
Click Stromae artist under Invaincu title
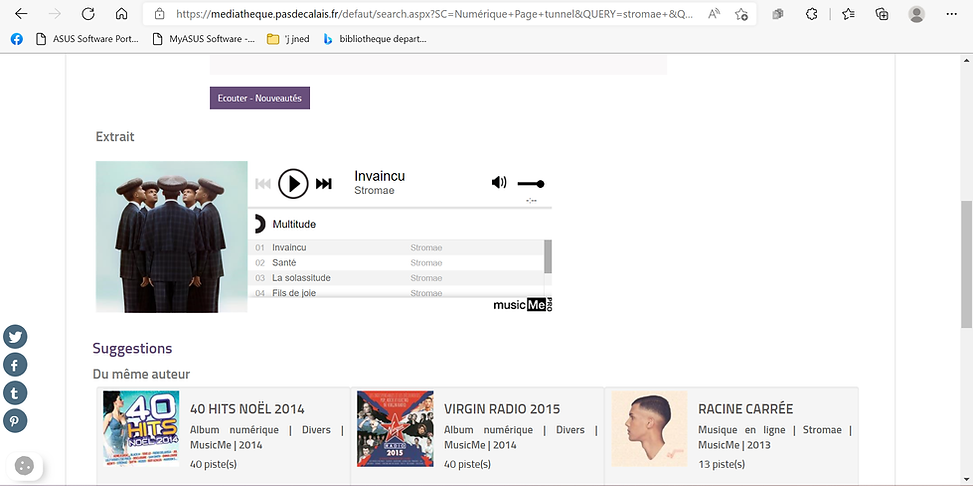pyautogui.click(x=374, y=191)
